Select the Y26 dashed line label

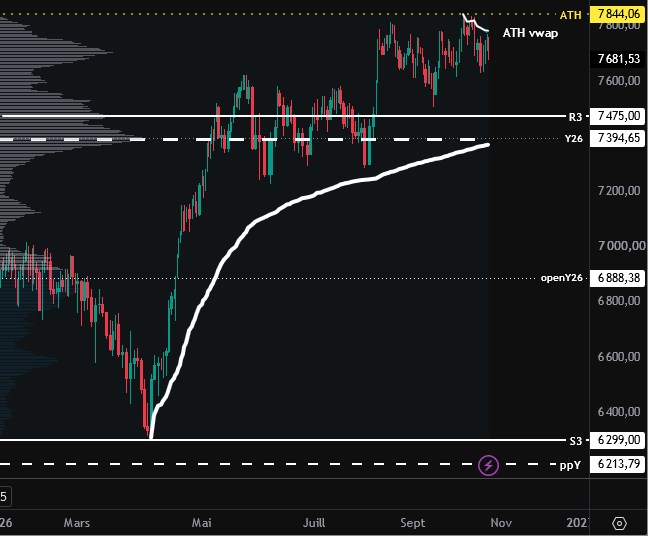(574, 138)
